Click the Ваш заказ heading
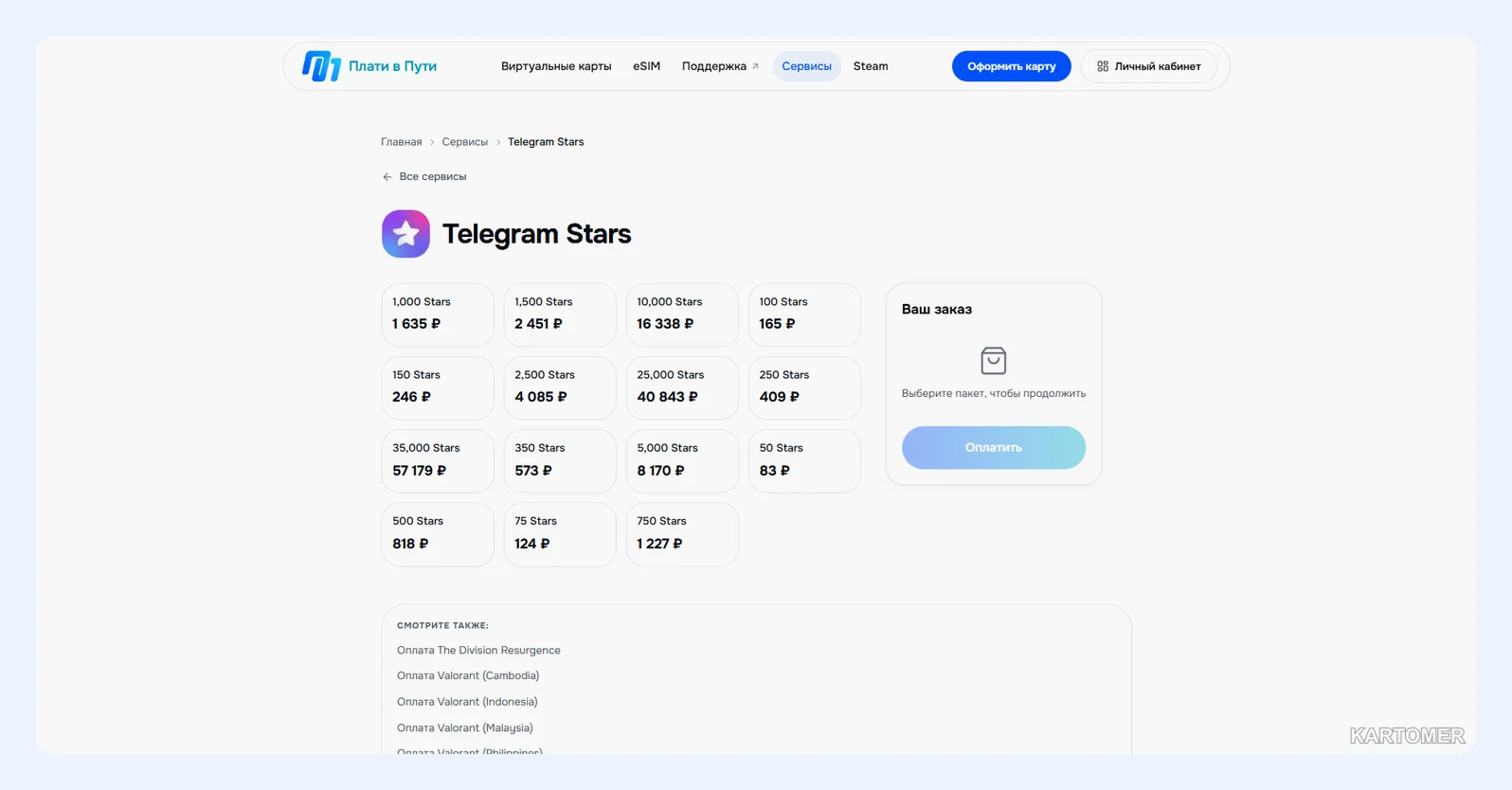 [937, 310]
